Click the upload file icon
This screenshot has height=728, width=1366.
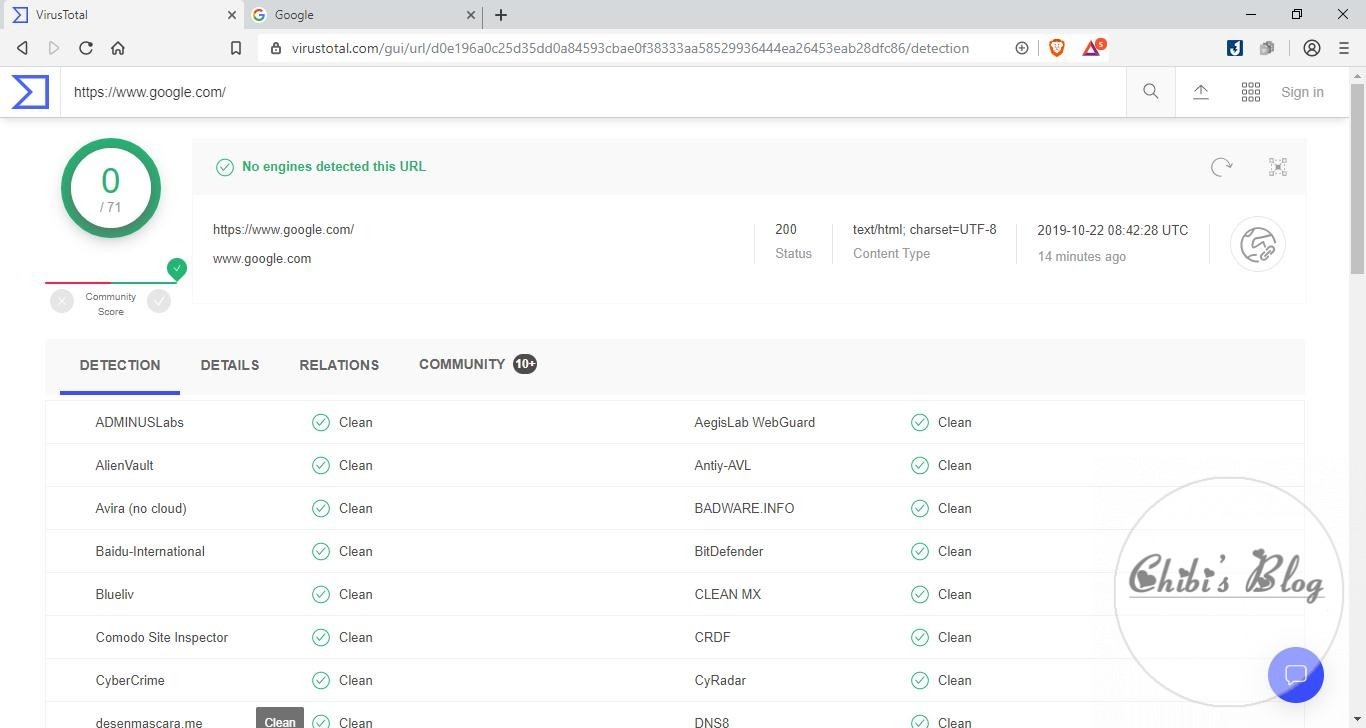[x=1201, y=92]
